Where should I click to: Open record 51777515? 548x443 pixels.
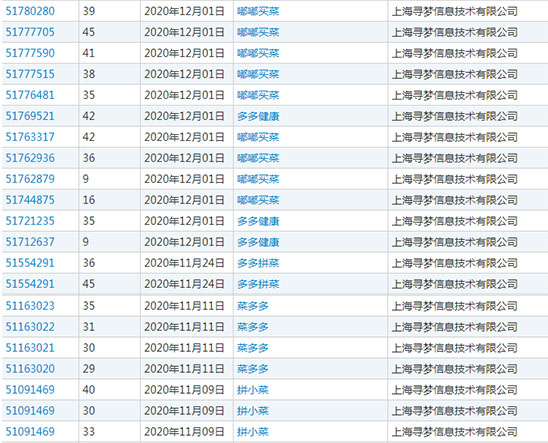click(30, 74)
